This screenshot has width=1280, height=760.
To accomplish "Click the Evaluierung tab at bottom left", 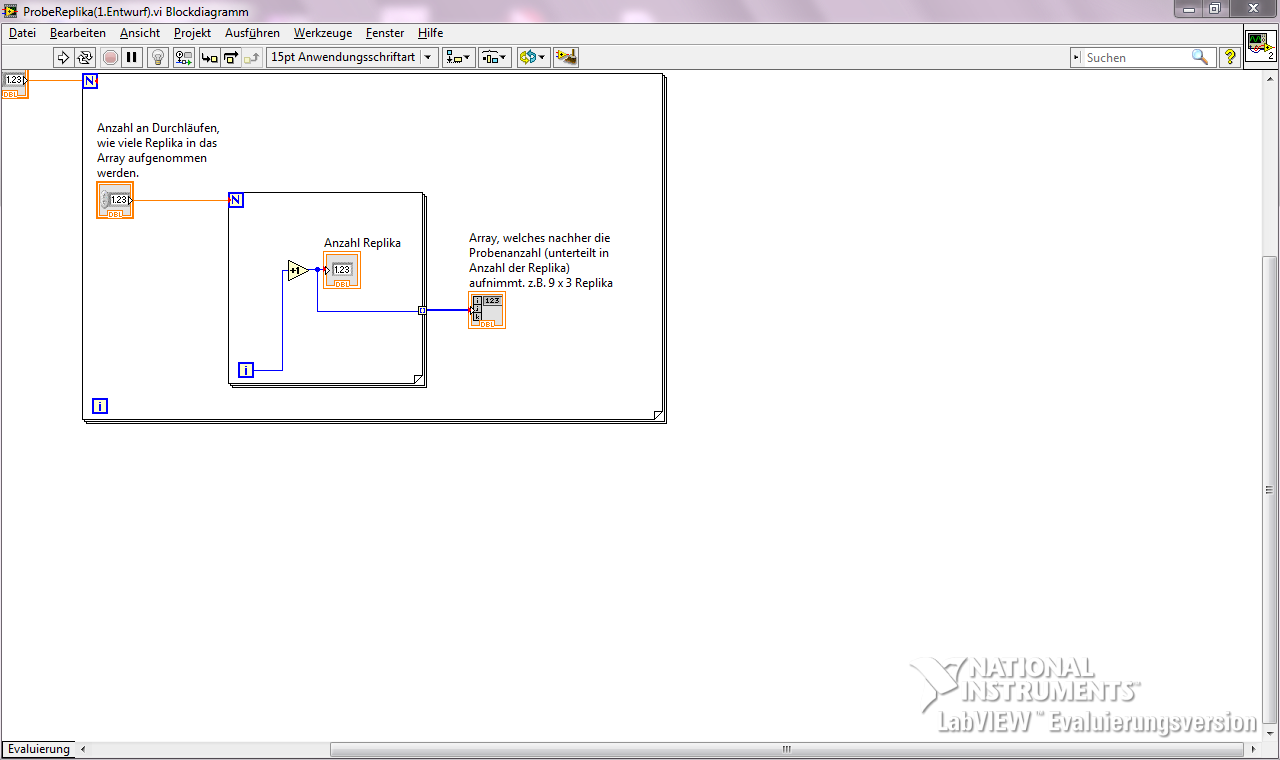I will tap(39, 749).
